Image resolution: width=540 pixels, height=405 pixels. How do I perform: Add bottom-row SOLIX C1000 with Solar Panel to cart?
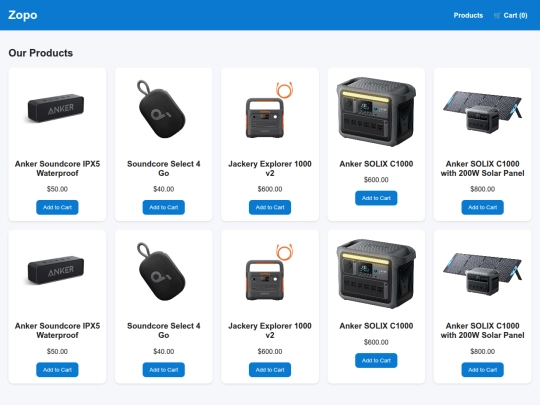(482, 370)
